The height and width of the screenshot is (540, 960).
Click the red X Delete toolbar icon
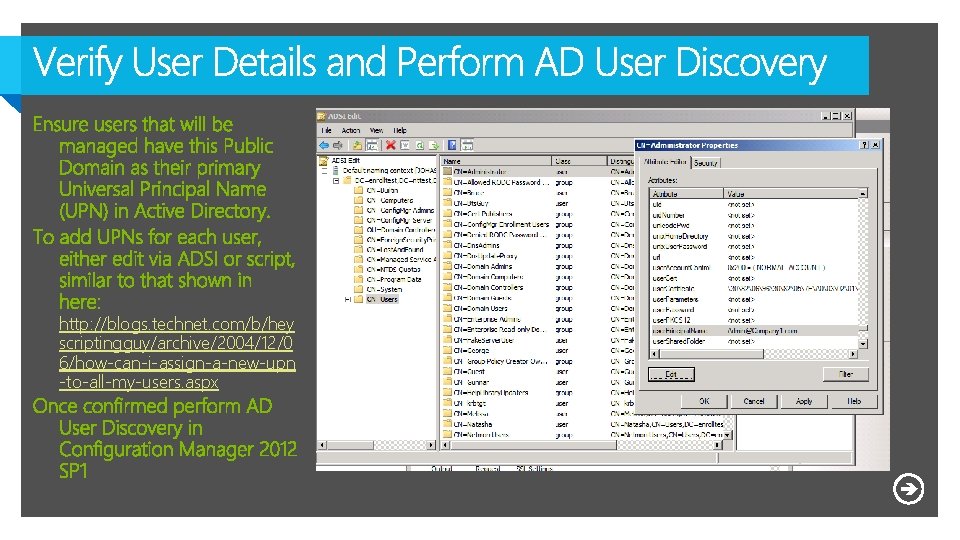[x=390, y=145]
